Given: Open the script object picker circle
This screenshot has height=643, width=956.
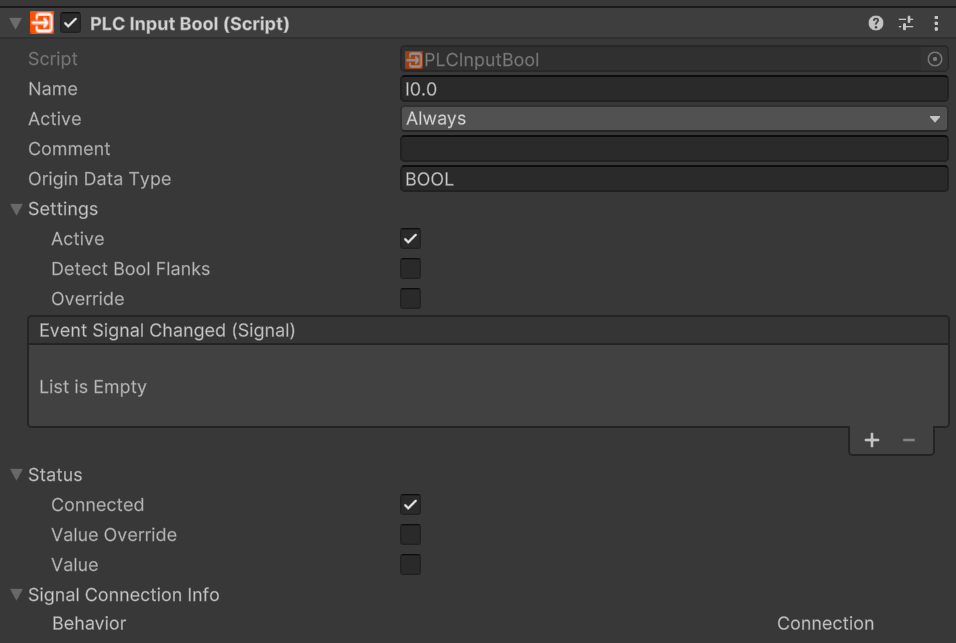Looking at the screenshot, I should click(x=935, y=59).
